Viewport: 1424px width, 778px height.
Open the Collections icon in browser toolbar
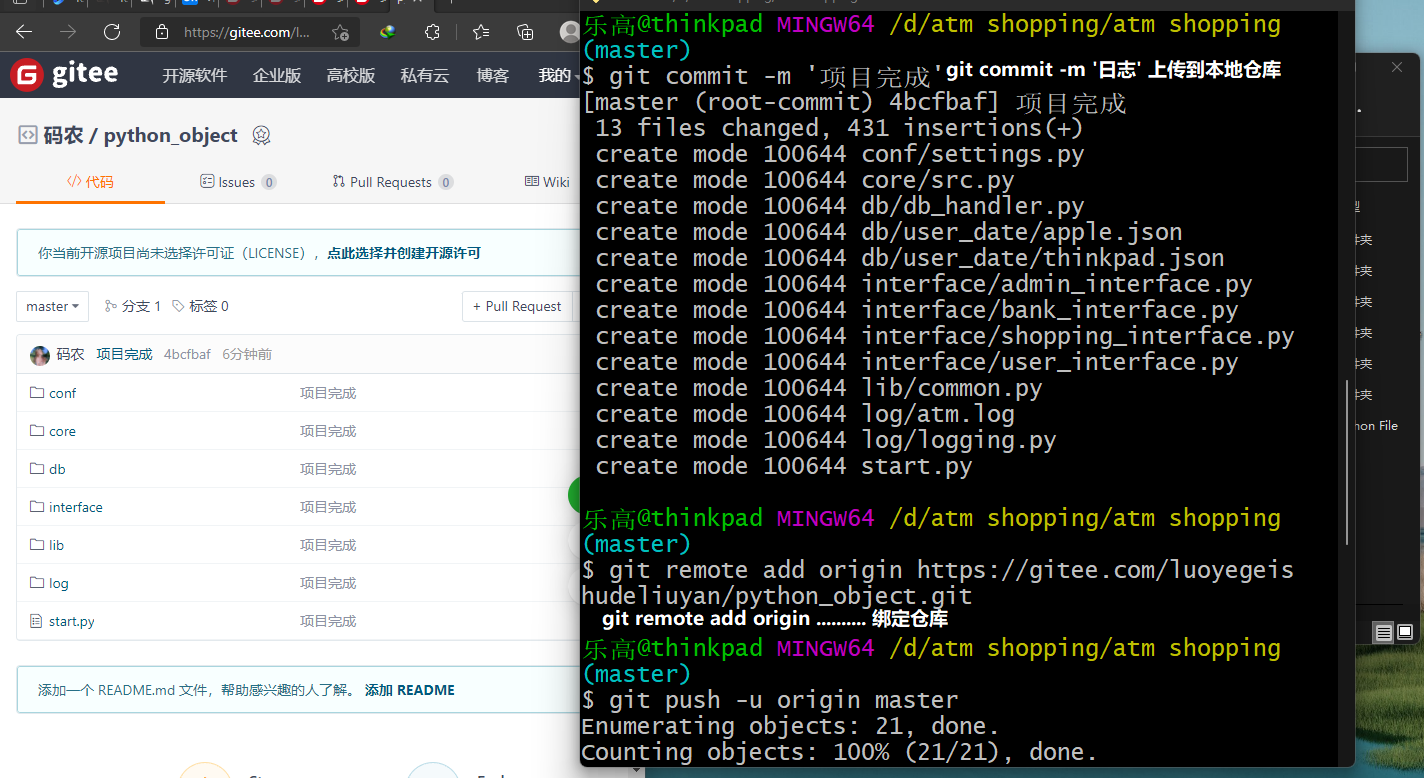pos(524,32)
